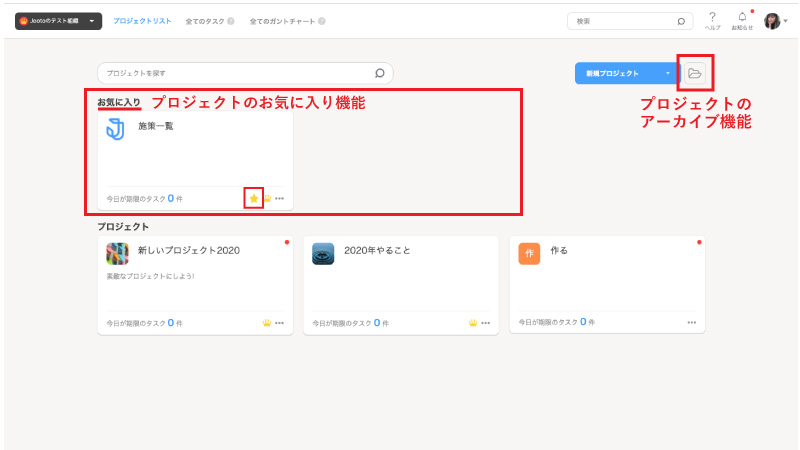800x450 pixels.
Task: Click the help question mark icon
Action: point(712,17)
